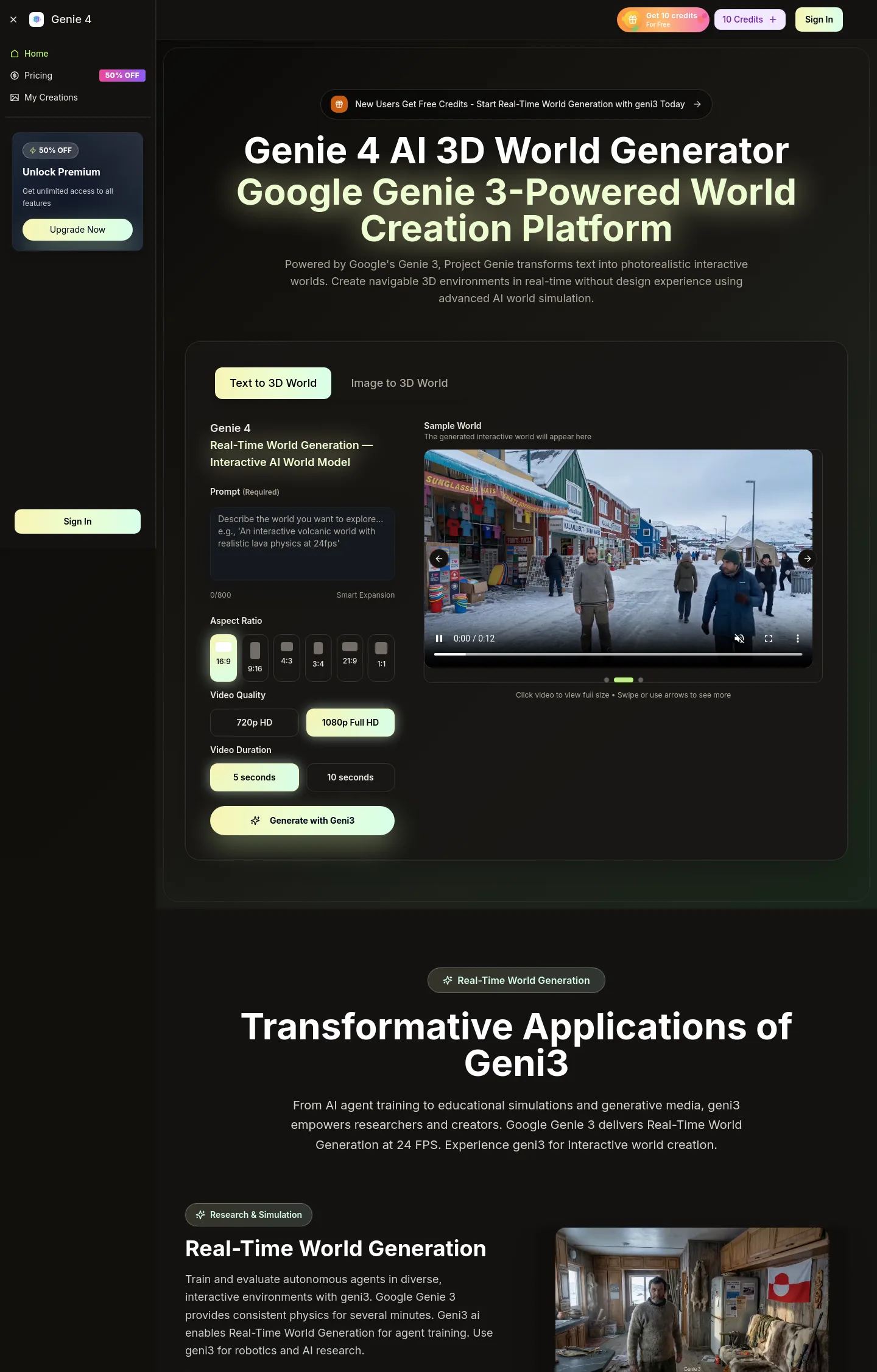Click the Real-Time World Generation badge

coord(516,980)
